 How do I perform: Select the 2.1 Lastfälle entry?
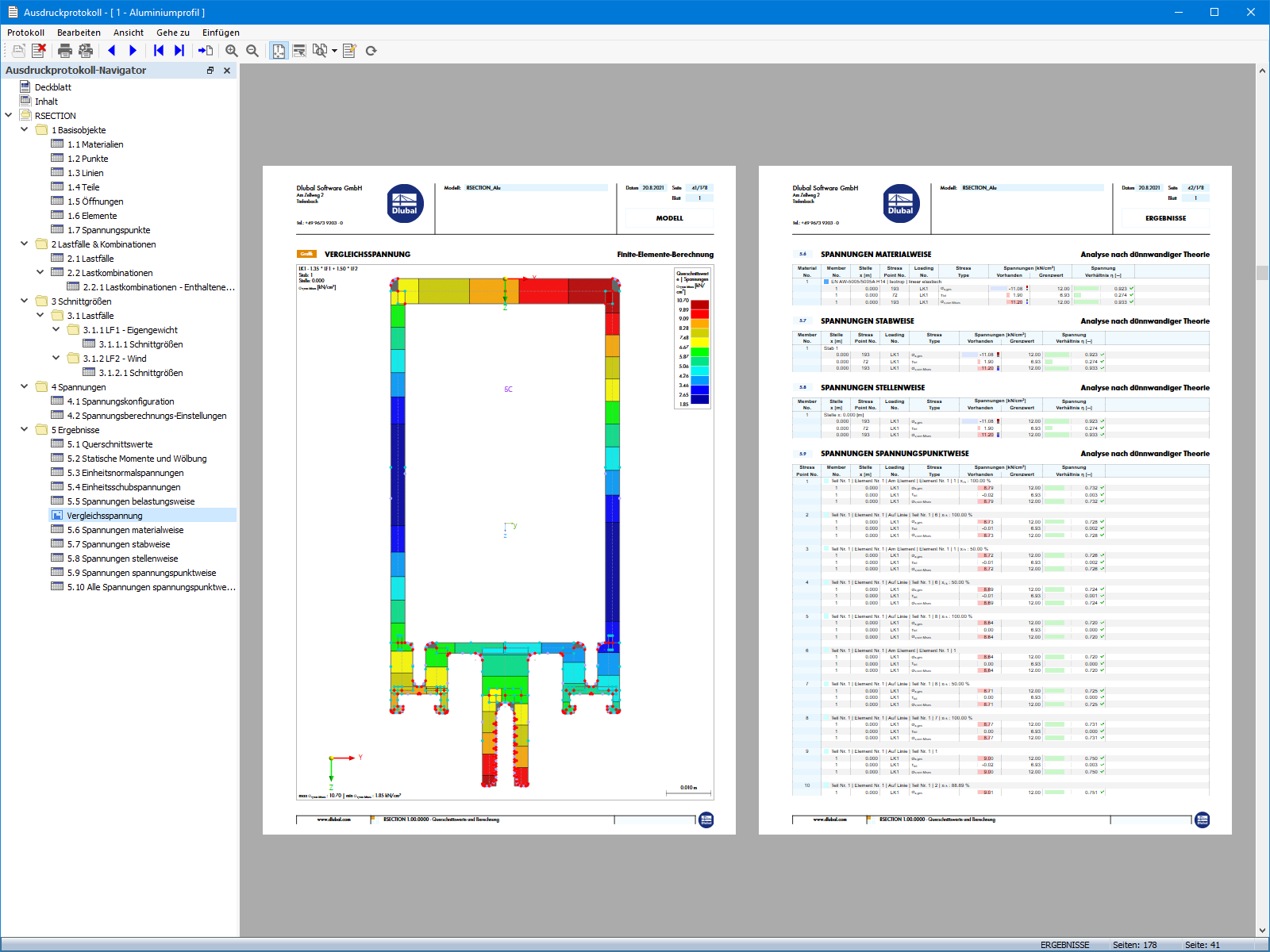click(90, 259)
